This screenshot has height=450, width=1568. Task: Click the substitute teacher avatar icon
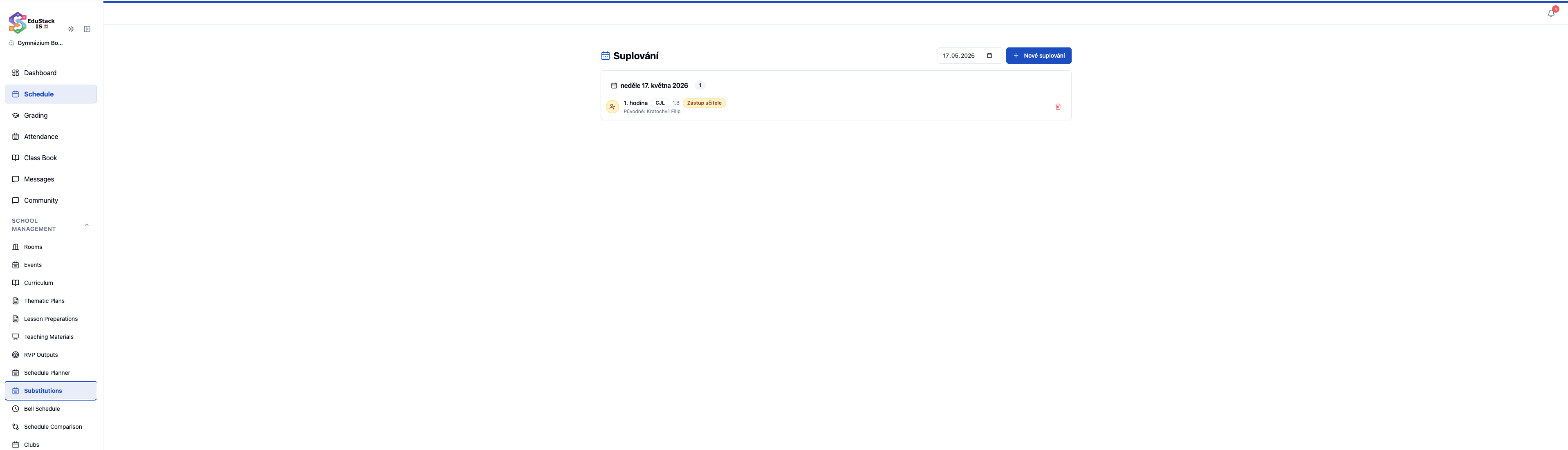point(612,107)
